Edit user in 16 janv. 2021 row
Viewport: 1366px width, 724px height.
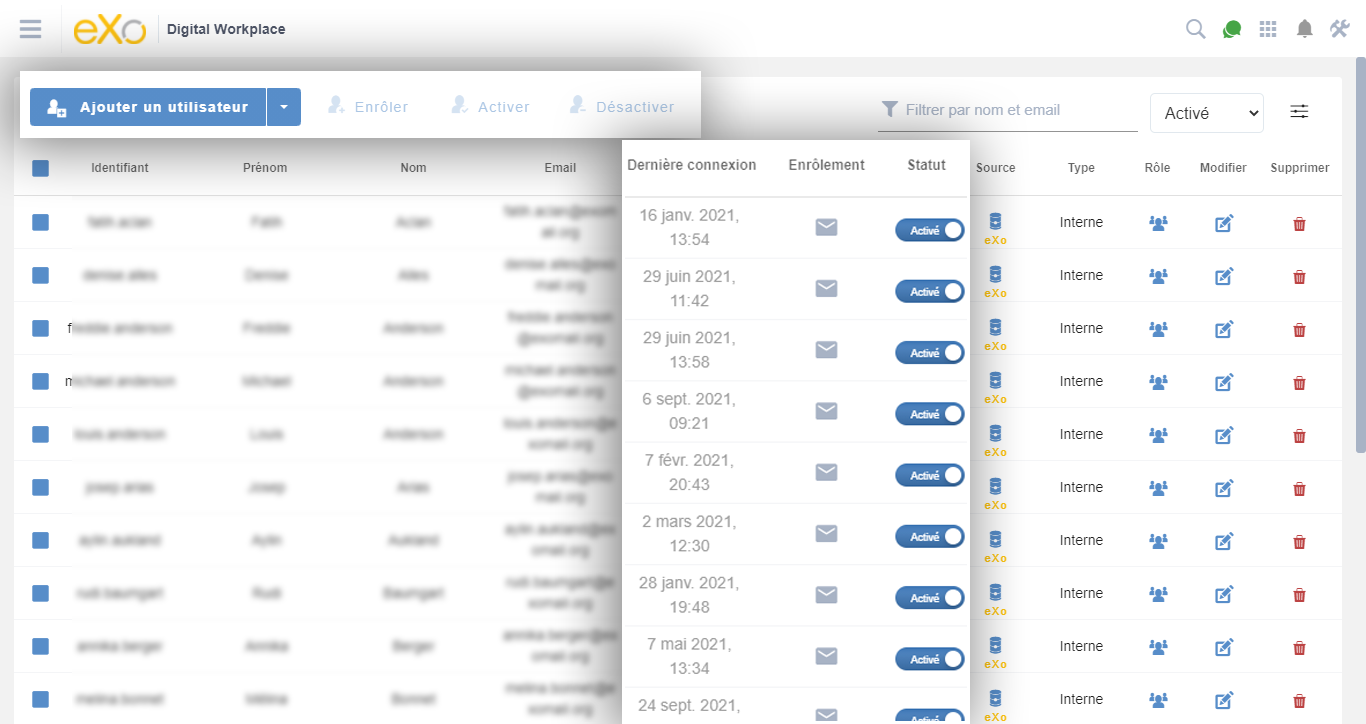click(x=1224, y=223)
